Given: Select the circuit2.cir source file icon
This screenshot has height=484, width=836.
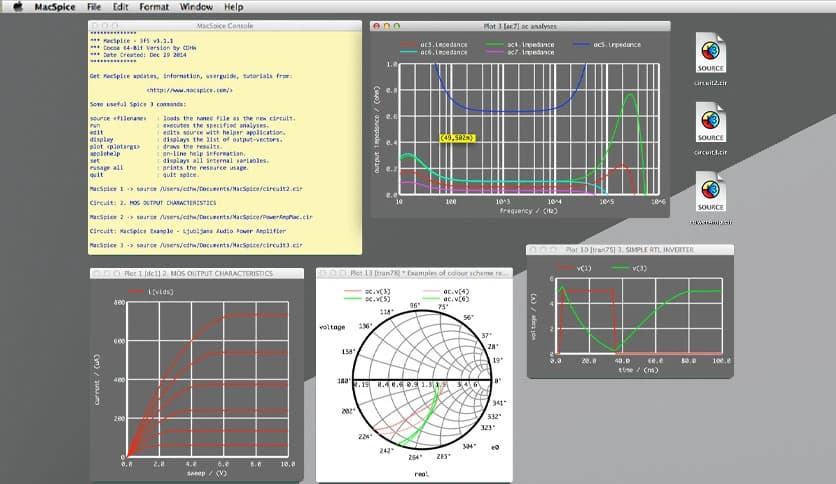Looking at the screenshot, I should 709,53.
